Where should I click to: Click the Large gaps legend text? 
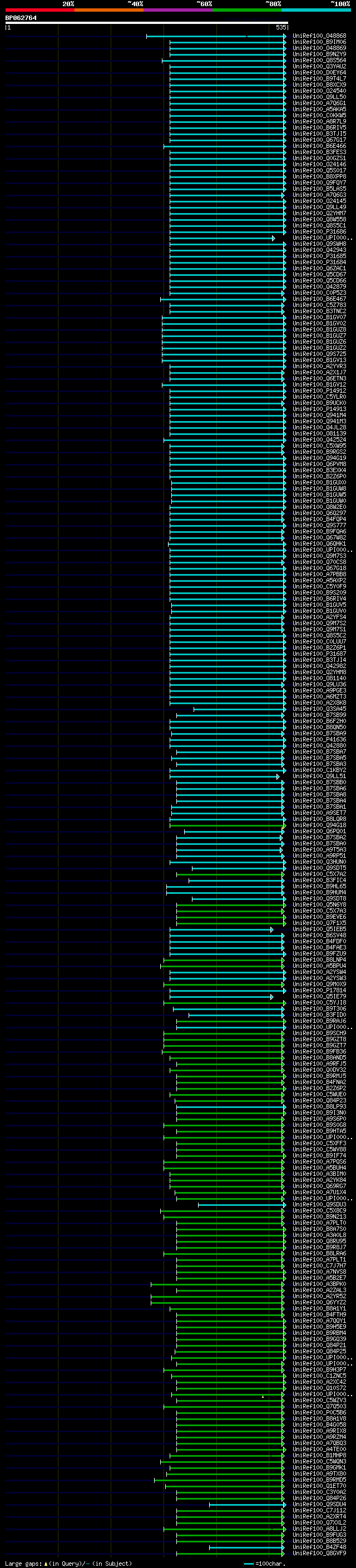click(x=67, y=1563)
